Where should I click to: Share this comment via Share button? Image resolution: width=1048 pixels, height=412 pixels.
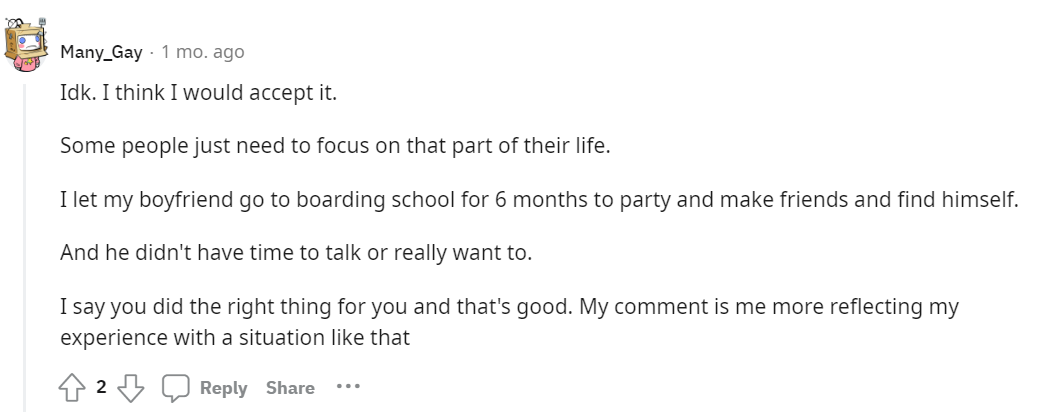click(x=290, y=388)
